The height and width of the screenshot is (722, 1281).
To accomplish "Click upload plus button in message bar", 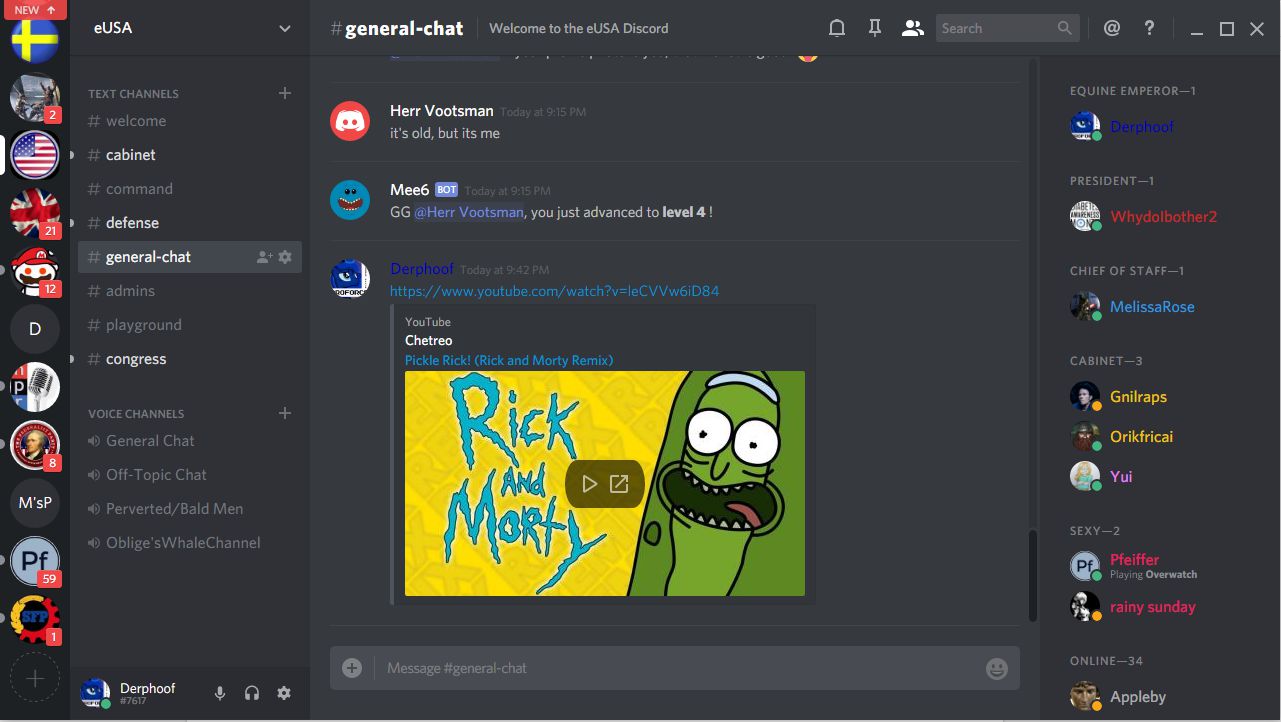I will tap(352, 668).
